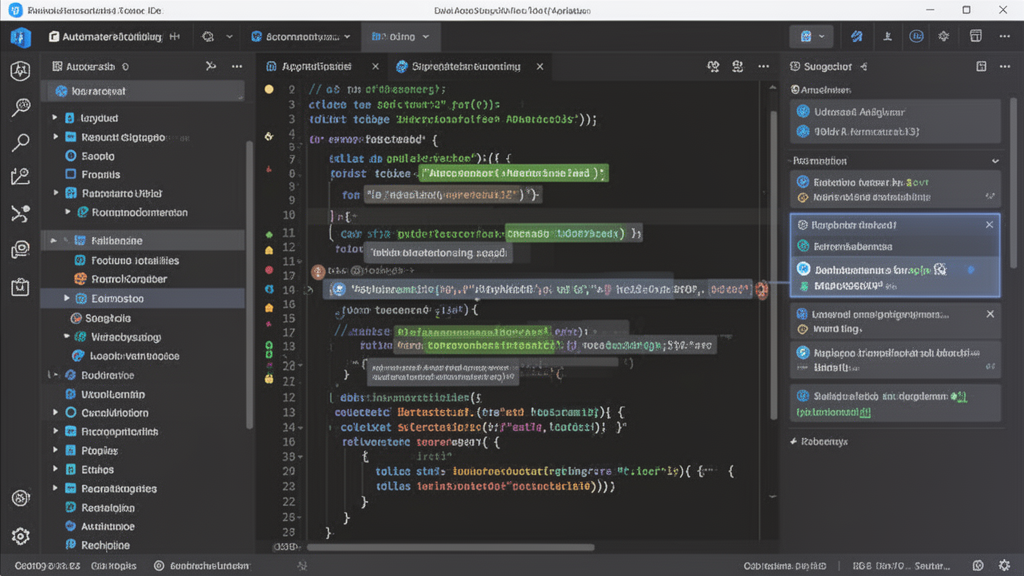Click the three-dot menu in the editor tab bar
Screen dimensions: 1024x576
tap(763, 66)
